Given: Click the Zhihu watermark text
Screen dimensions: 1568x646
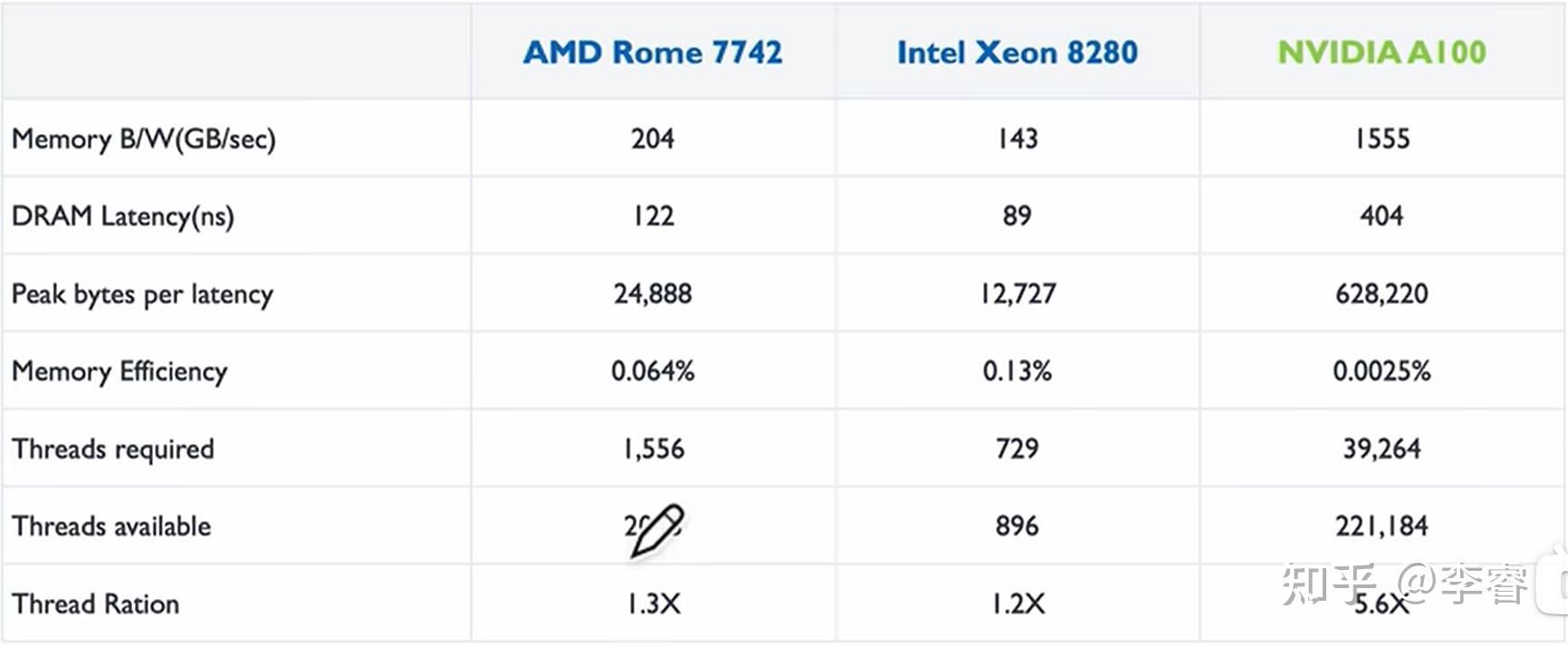Looking at the screenshot, I should 1404,584.
